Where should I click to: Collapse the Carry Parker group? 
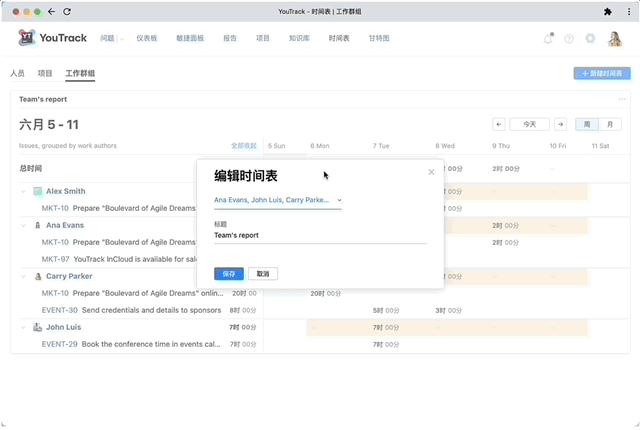(x=23, y=276)
